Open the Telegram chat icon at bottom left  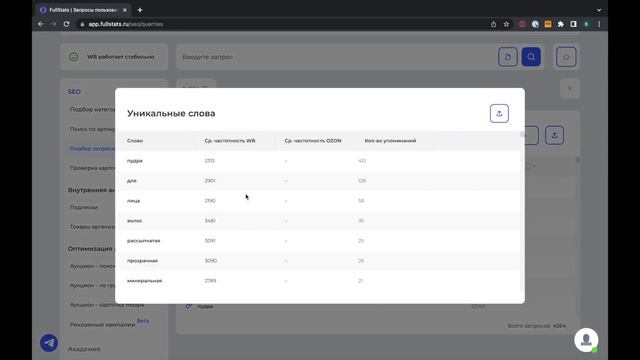click(49, 343)
